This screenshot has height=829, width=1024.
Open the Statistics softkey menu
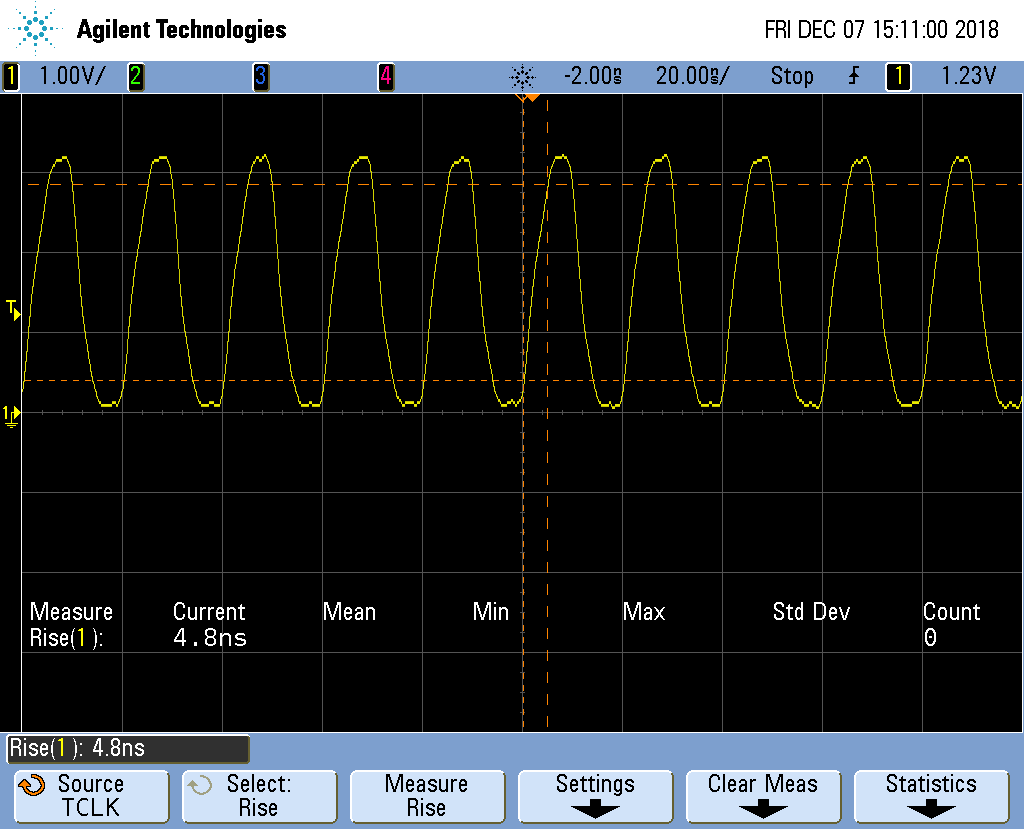tap(931, 796)
